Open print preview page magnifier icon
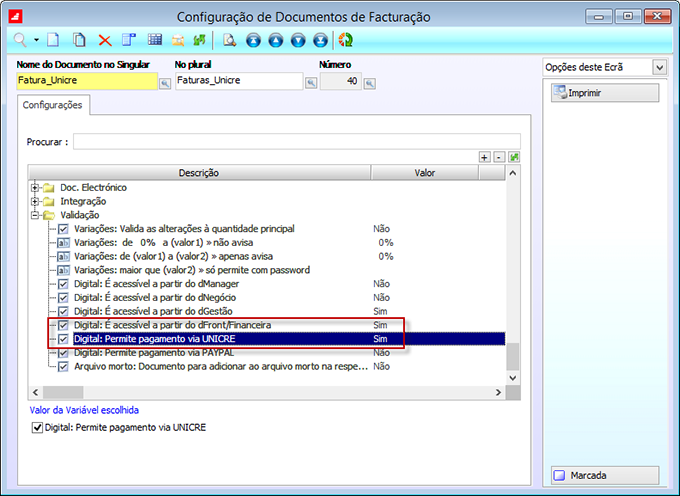The height and width of the screenshot is (496, 680). pos(229,40)
